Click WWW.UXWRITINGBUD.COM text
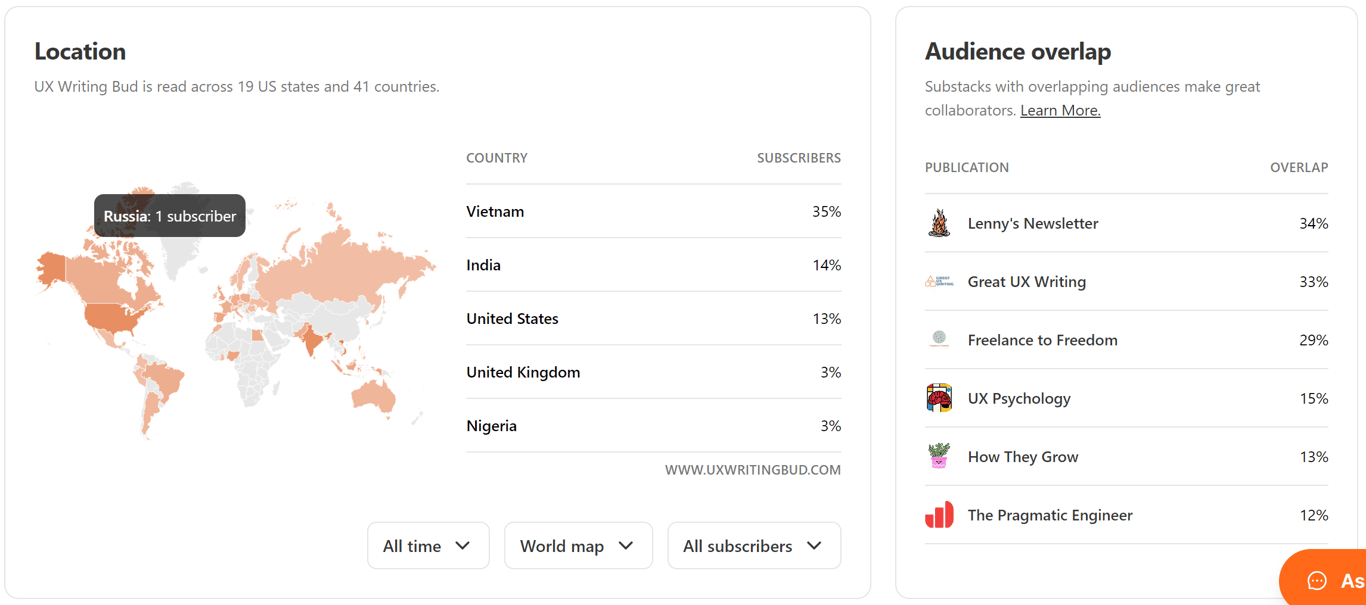 (753, 470)
